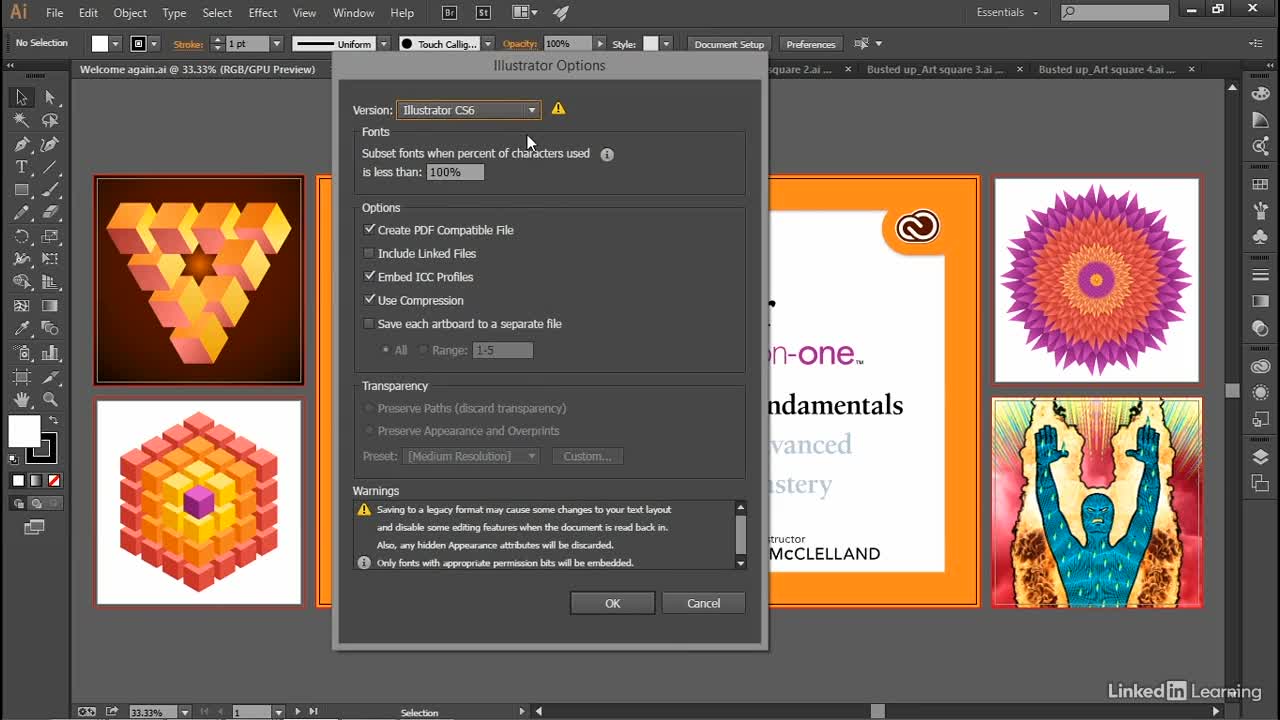
Task: Click the subset fonts percent field
Action: pos(455,172)
